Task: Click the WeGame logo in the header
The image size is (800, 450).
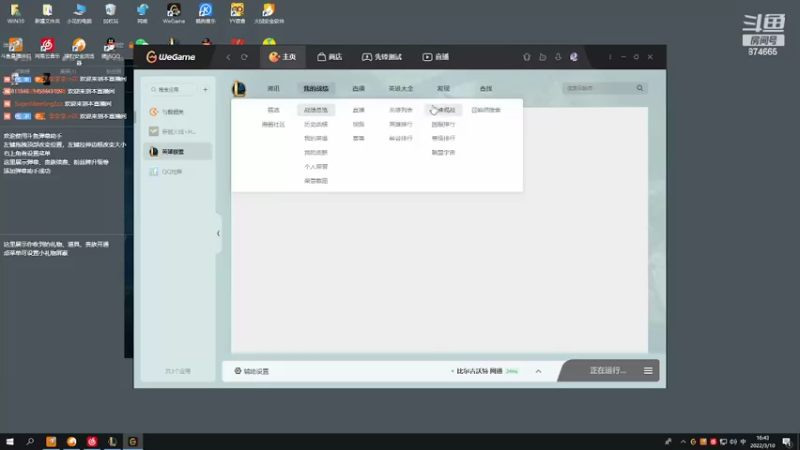Action: pos(171,57)
